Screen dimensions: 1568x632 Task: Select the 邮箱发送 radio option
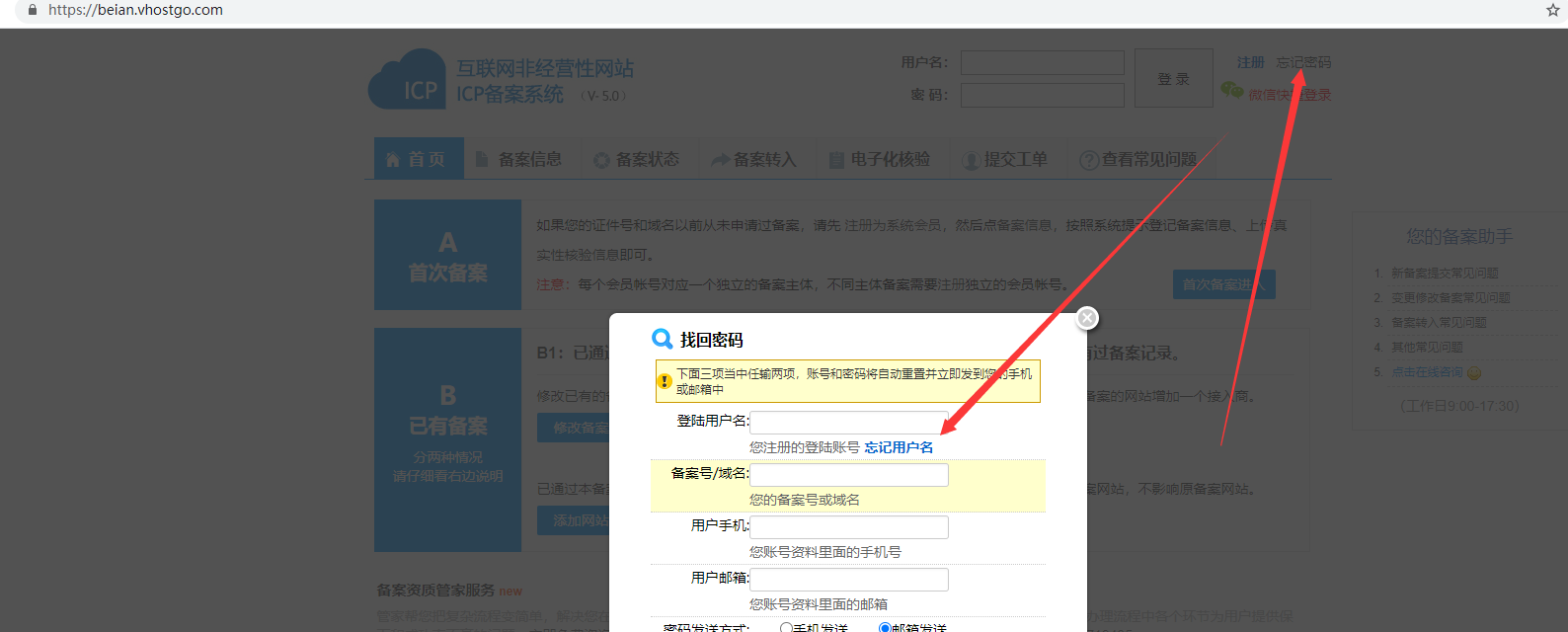click(x=885, y=627)
